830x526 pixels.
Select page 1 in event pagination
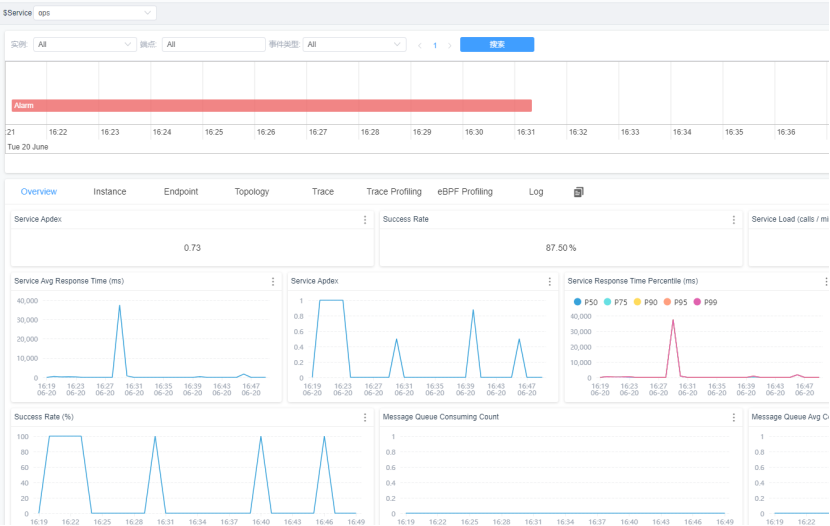click(435, 45)
